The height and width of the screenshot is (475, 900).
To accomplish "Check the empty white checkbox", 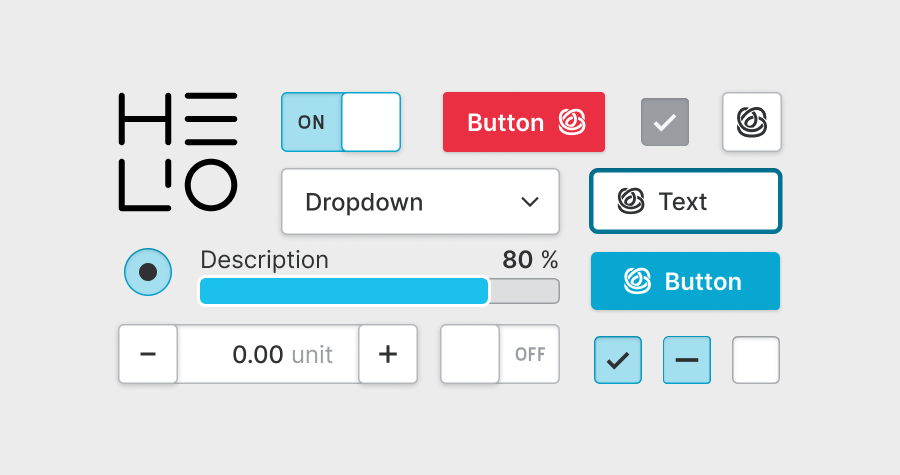I will (x=756, y=360).
